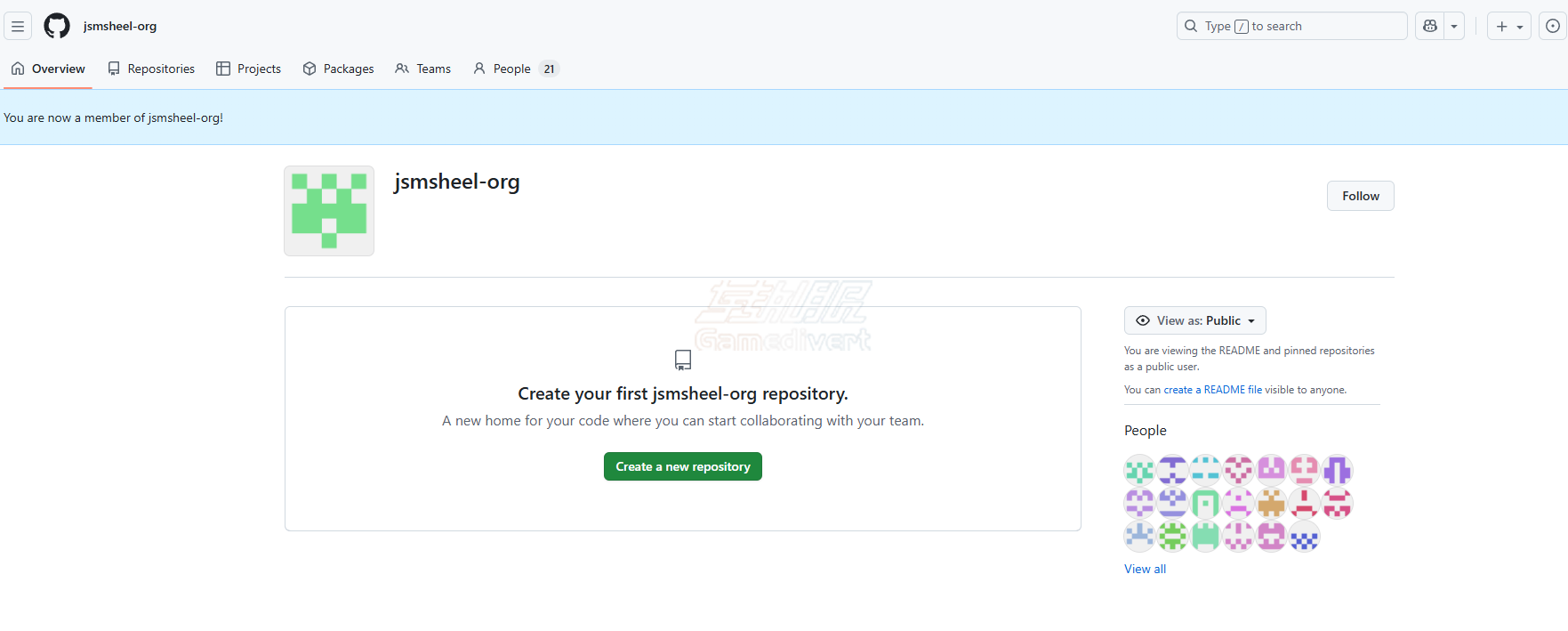This screenshot has height=631, width=1568.
Task: Click the create a README file link
Action: click(1212, 390)
